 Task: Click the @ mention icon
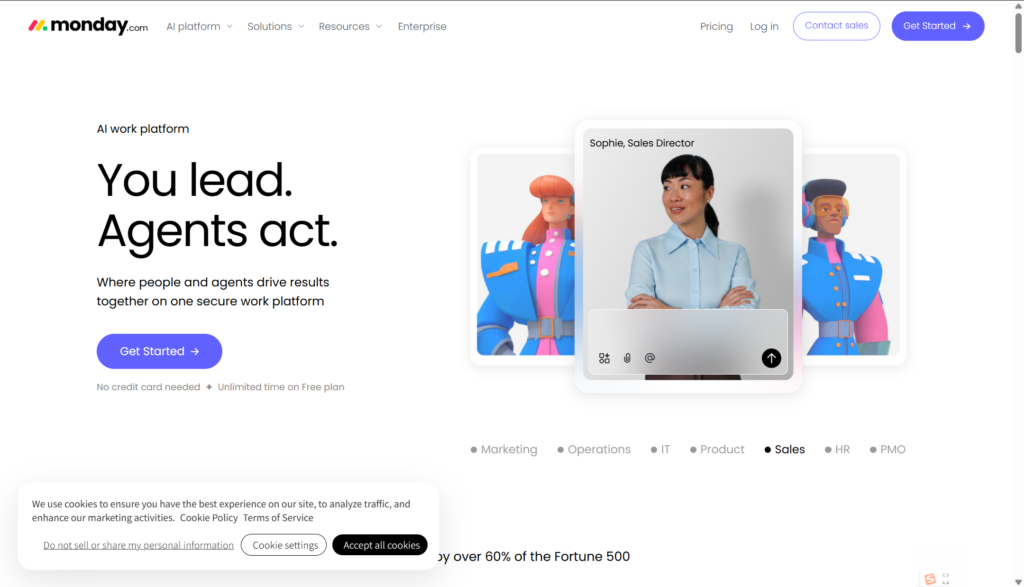coord(650,358)
